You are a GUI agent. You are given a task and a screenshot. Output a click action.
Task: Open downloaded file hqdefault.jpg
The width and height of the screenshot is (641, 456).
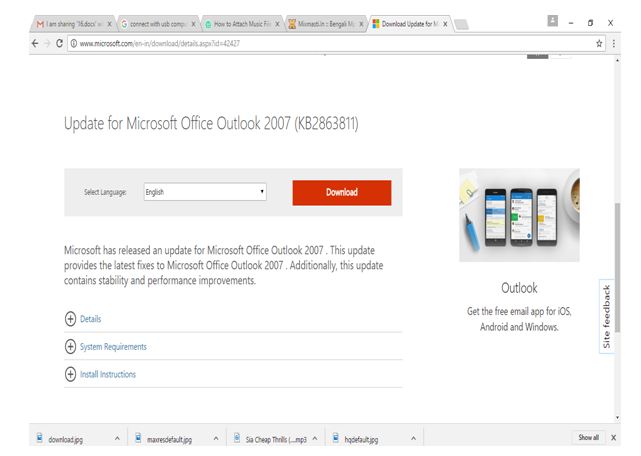coord(361,439)
